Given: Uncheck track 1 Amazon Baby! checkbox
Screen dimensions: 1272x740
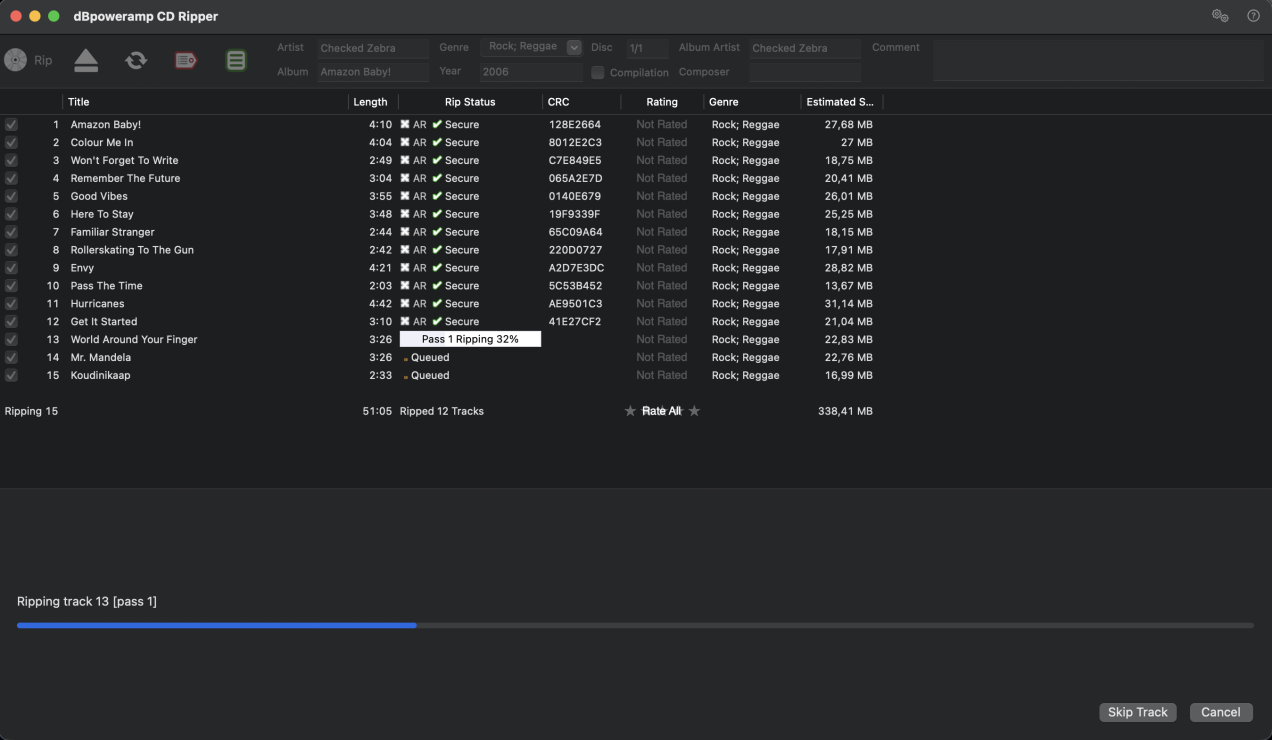Looking at the screenshot, I should click(x=11, y=125).
